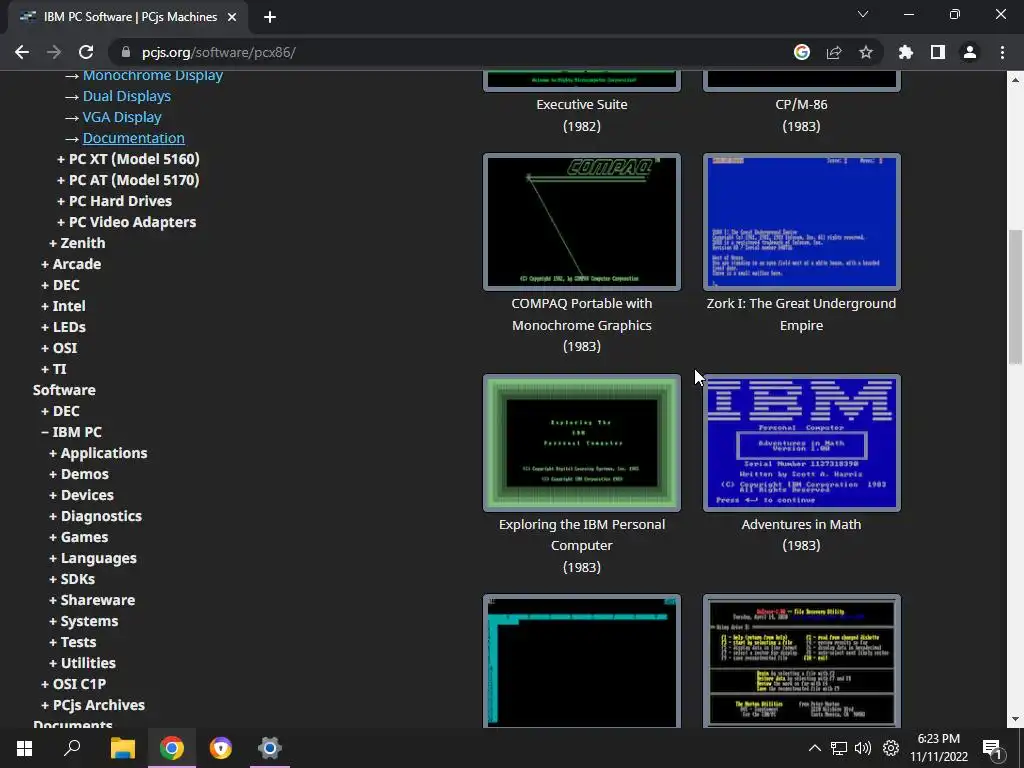Open the Documentation link
Viewport: 1024px width, 768px height.
134,138
